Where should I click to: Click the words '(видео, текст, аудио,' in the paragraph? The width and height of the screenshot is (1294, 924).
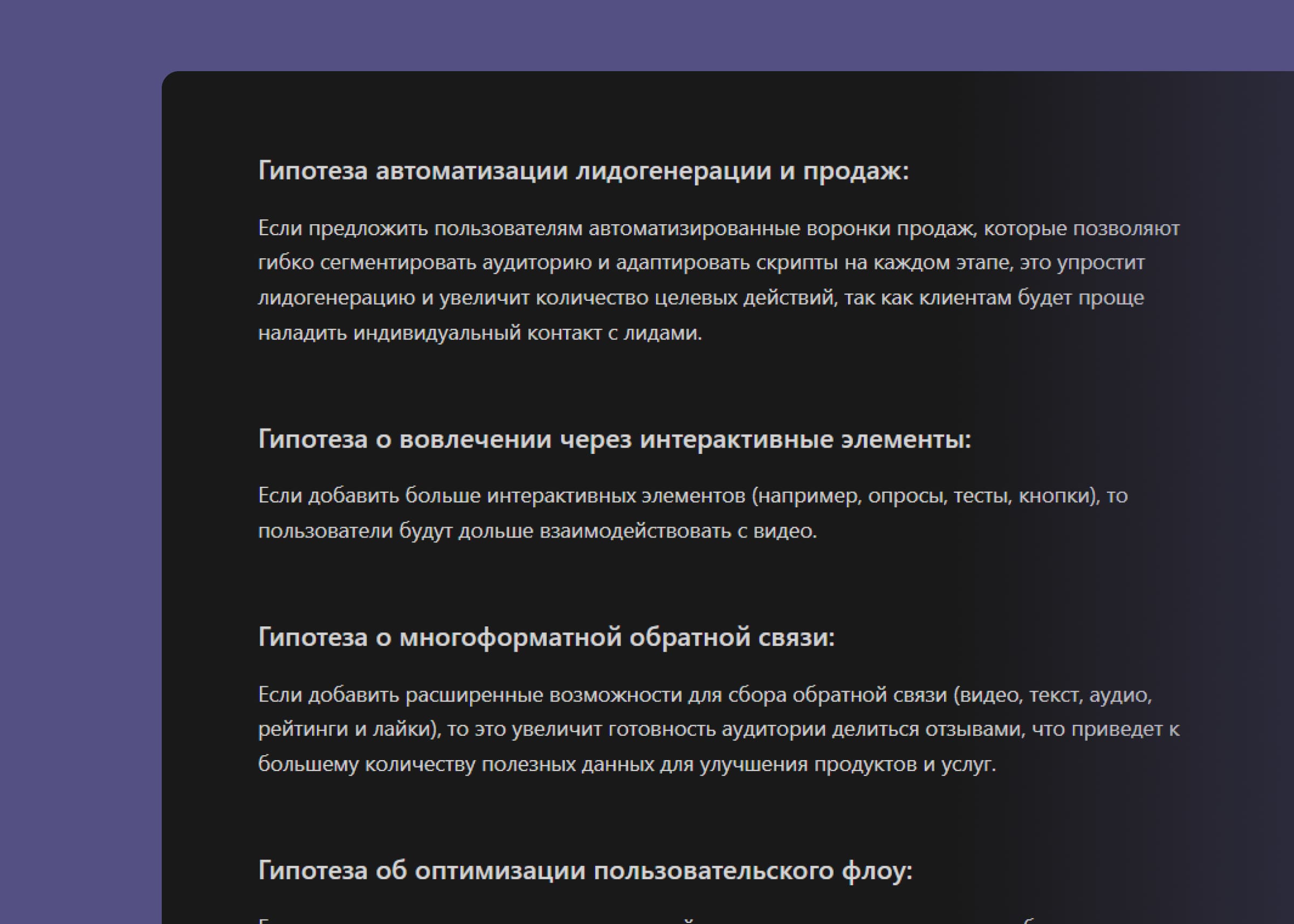pyautogui.click(x=1053, y=695)
